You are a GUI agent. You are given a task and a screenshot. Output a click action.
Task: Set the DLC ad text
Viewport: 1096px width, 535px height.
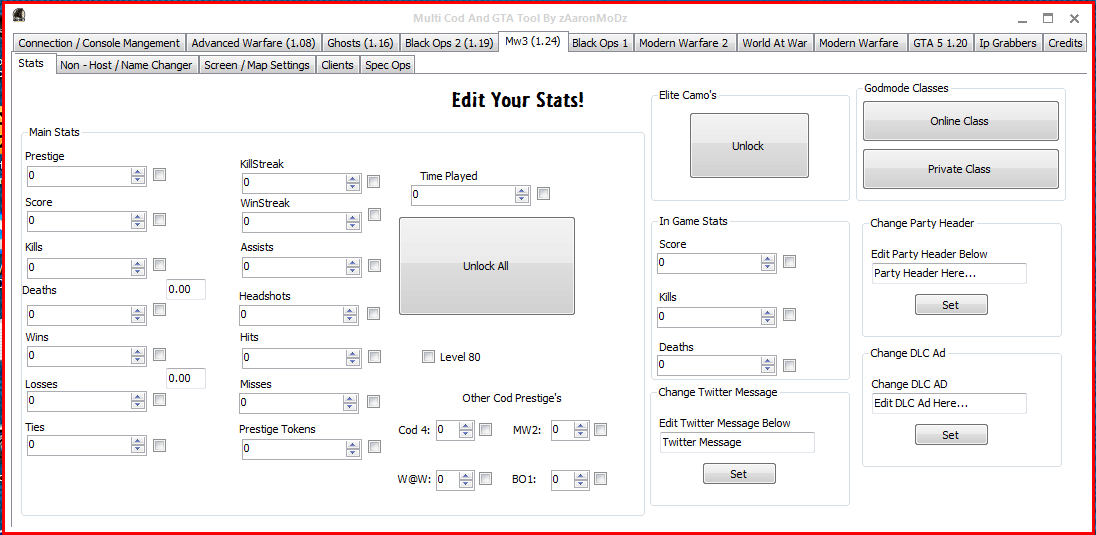coord(951,434)
